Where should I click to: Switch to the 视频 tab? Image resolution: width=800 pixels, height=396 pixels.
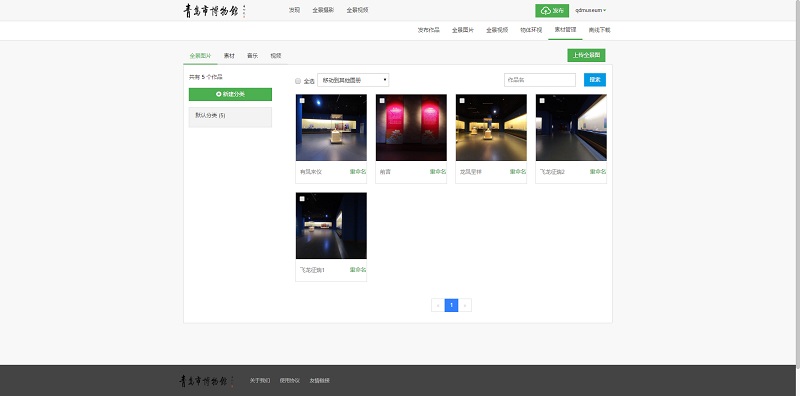pyautogui.click(x=276, y=56)
